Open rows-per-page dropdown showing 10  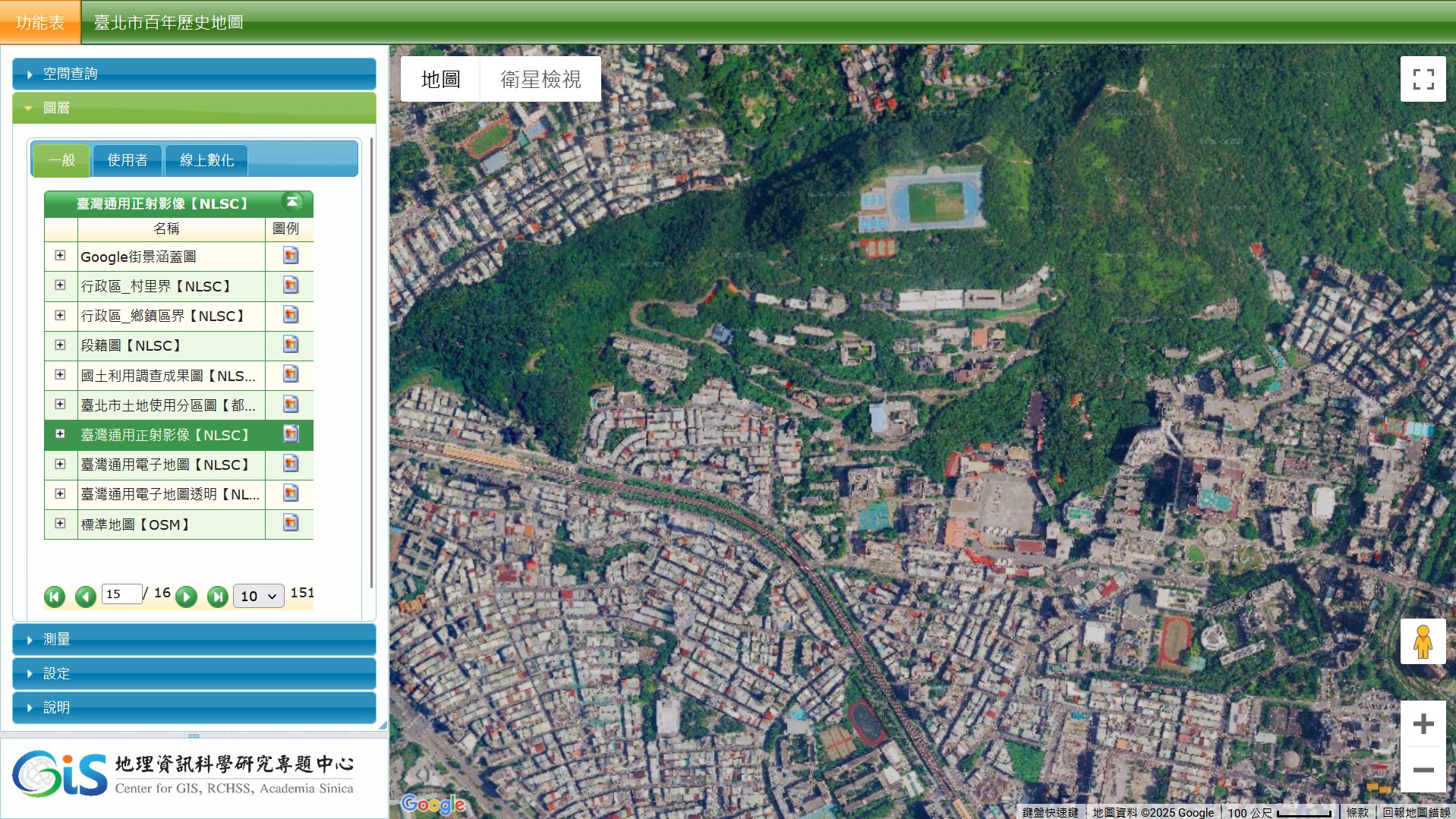(258, 596)
